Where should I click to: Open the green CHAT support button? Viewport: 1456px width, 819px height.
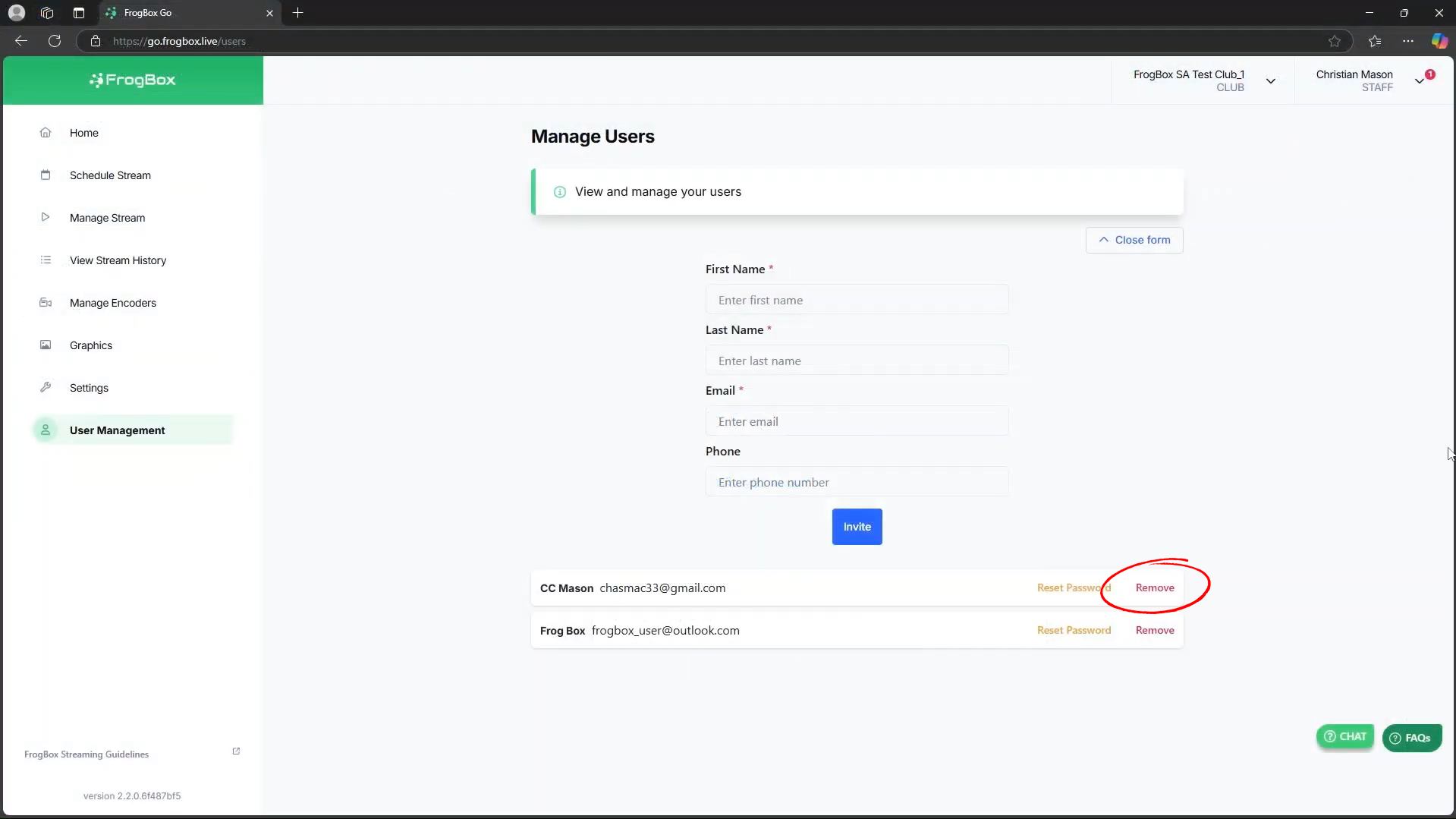[1344, 737]
